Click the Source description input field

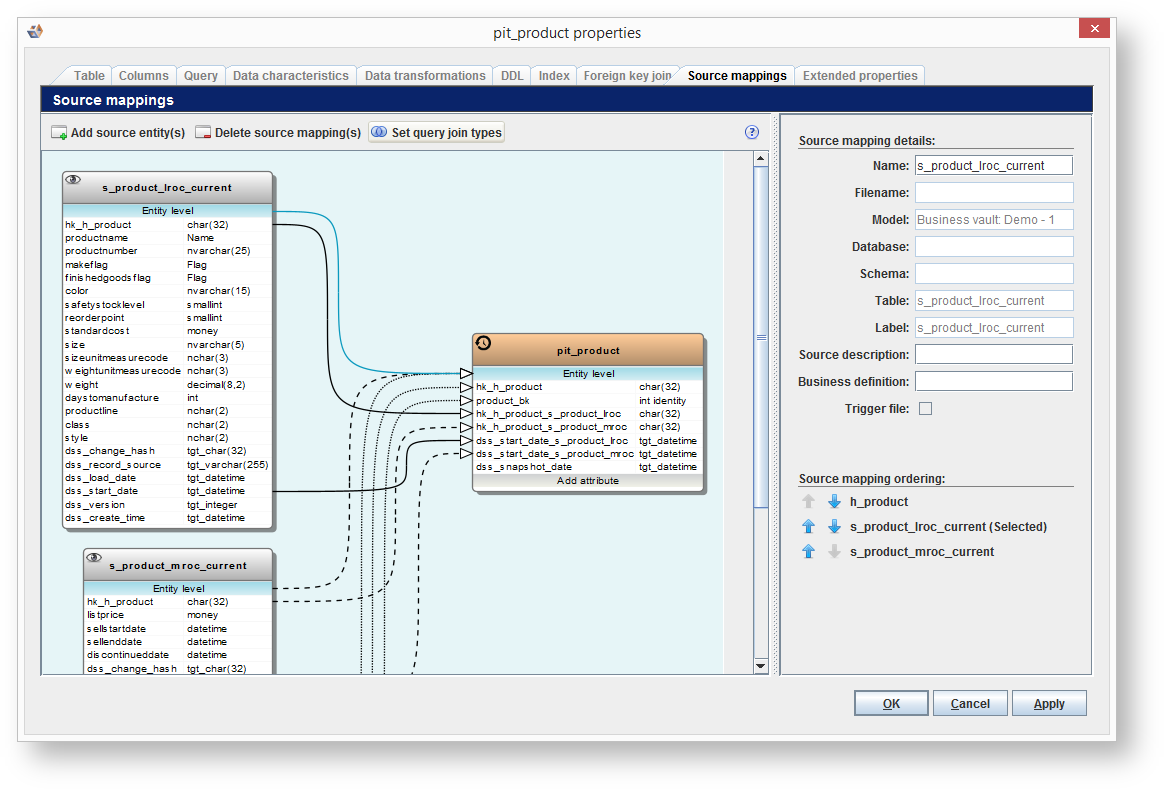coord(993,354)
